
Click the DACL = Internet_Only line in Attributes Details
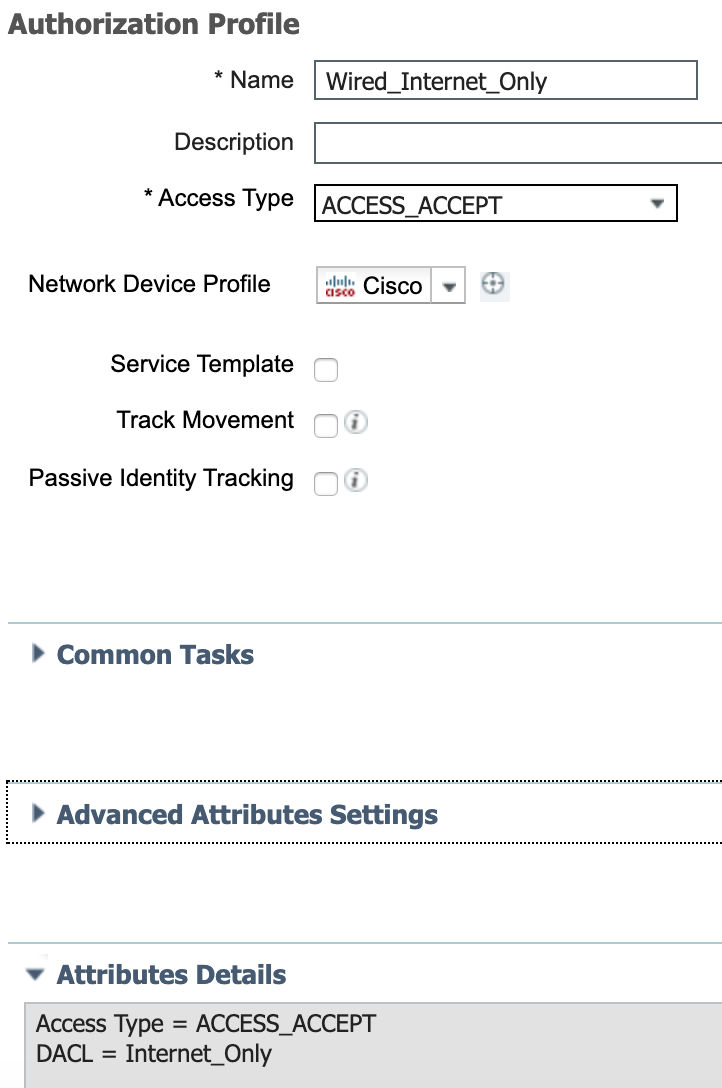154,1054
